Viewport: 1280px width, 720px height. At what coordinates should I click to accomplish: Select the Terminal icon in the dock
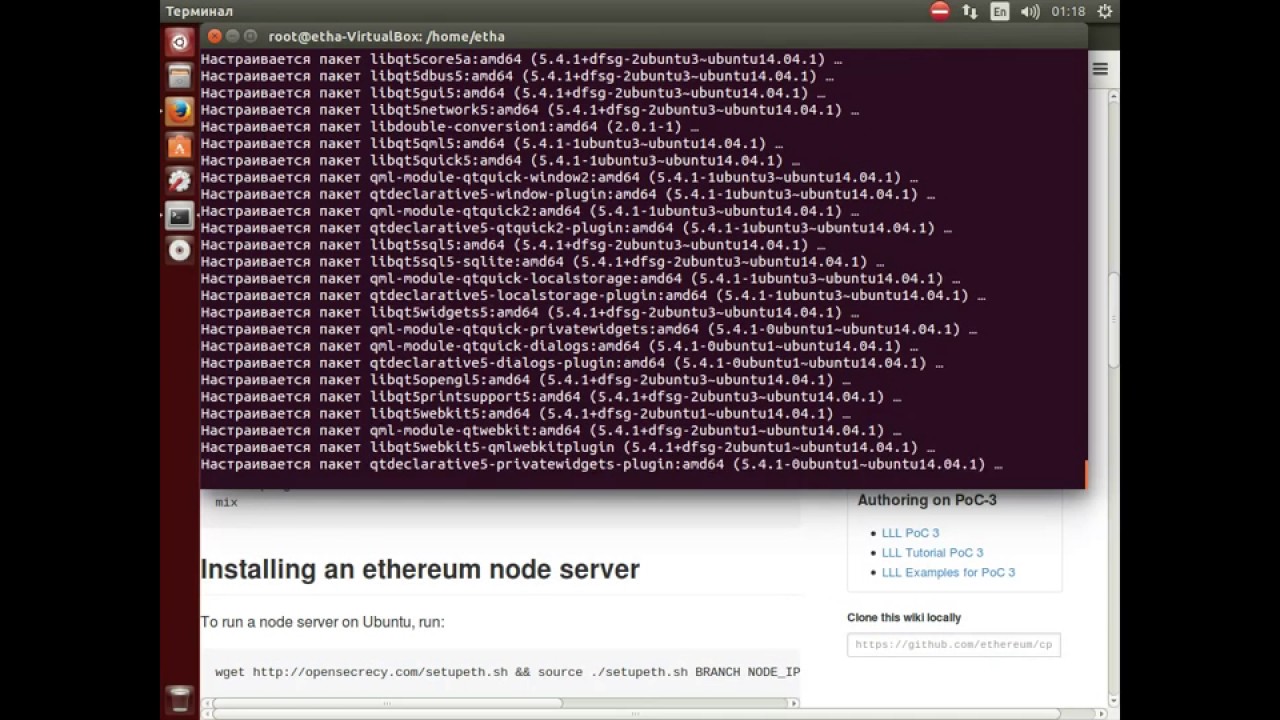179,215
